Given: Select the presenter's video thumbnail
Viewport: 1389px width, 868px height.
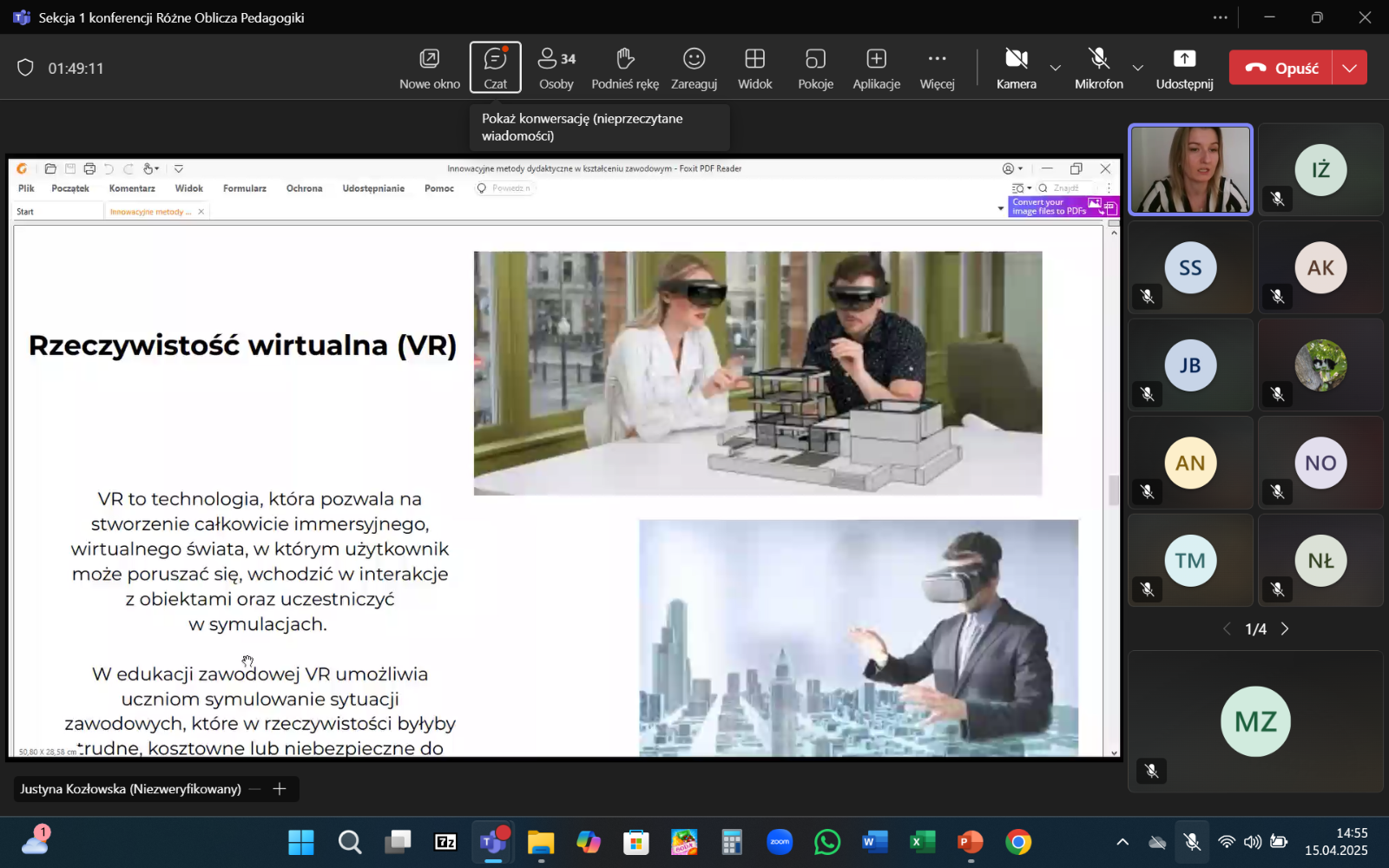Looking at the screenshot, I should pos(1190,169).
